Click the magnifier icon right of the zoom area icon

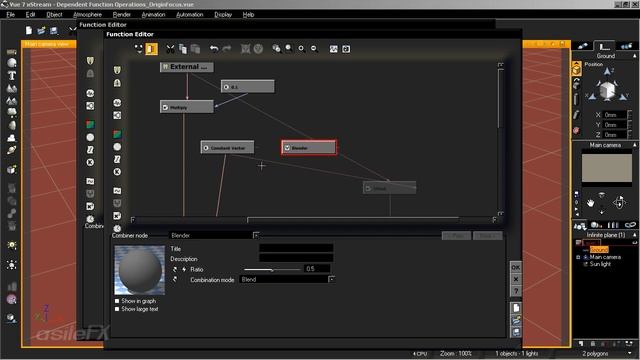pos(289,49)
